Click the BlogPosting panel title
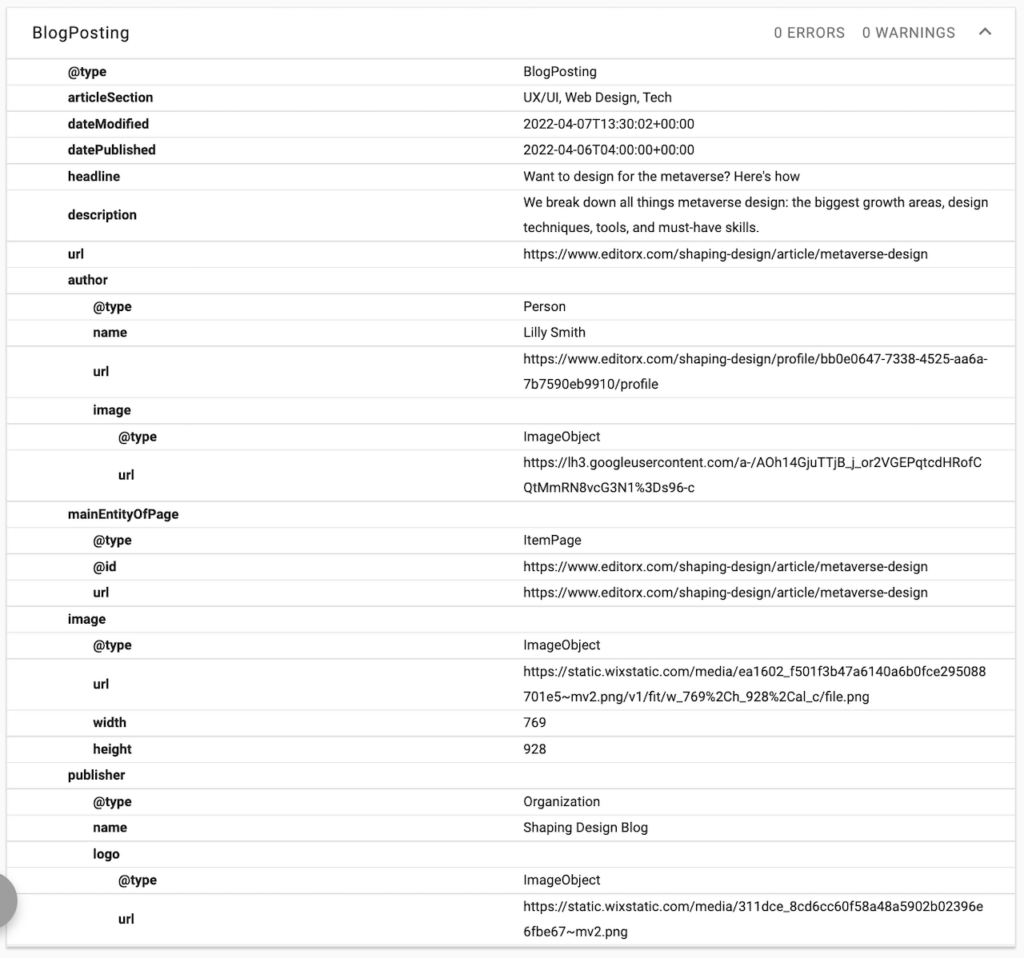This screenshot has height=958, width=1024. click(x=80, y=32)
